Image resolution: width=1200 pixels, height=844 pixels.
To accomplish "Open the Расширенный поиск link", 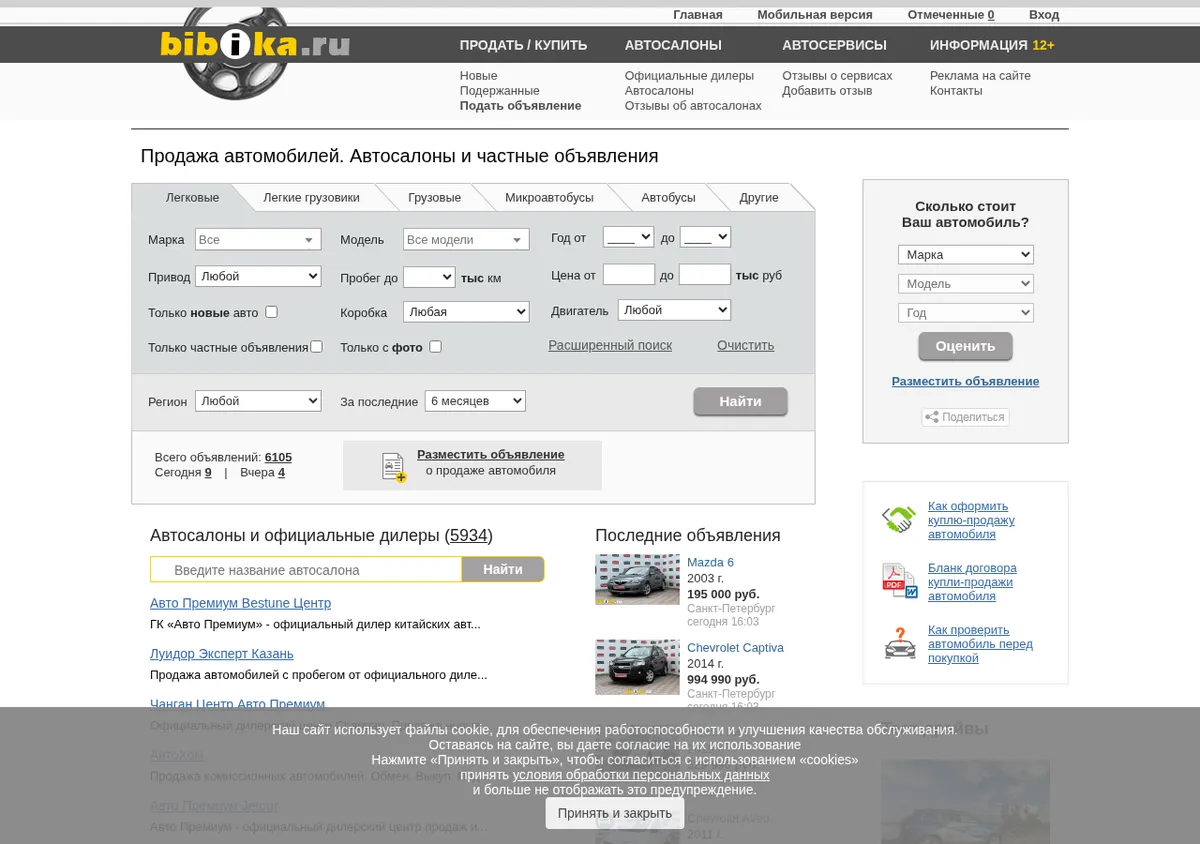I will point(610,345).
